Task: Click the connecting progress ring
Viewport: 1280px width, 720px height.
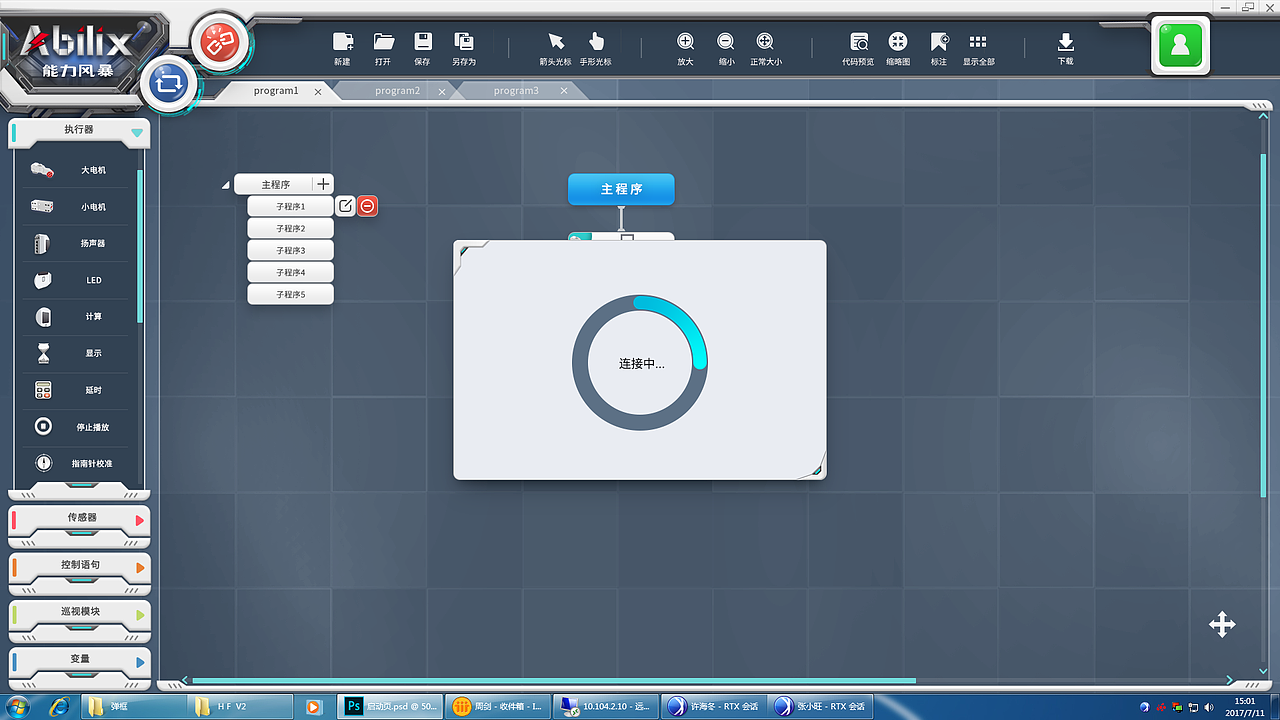Action: click(640, 363)
